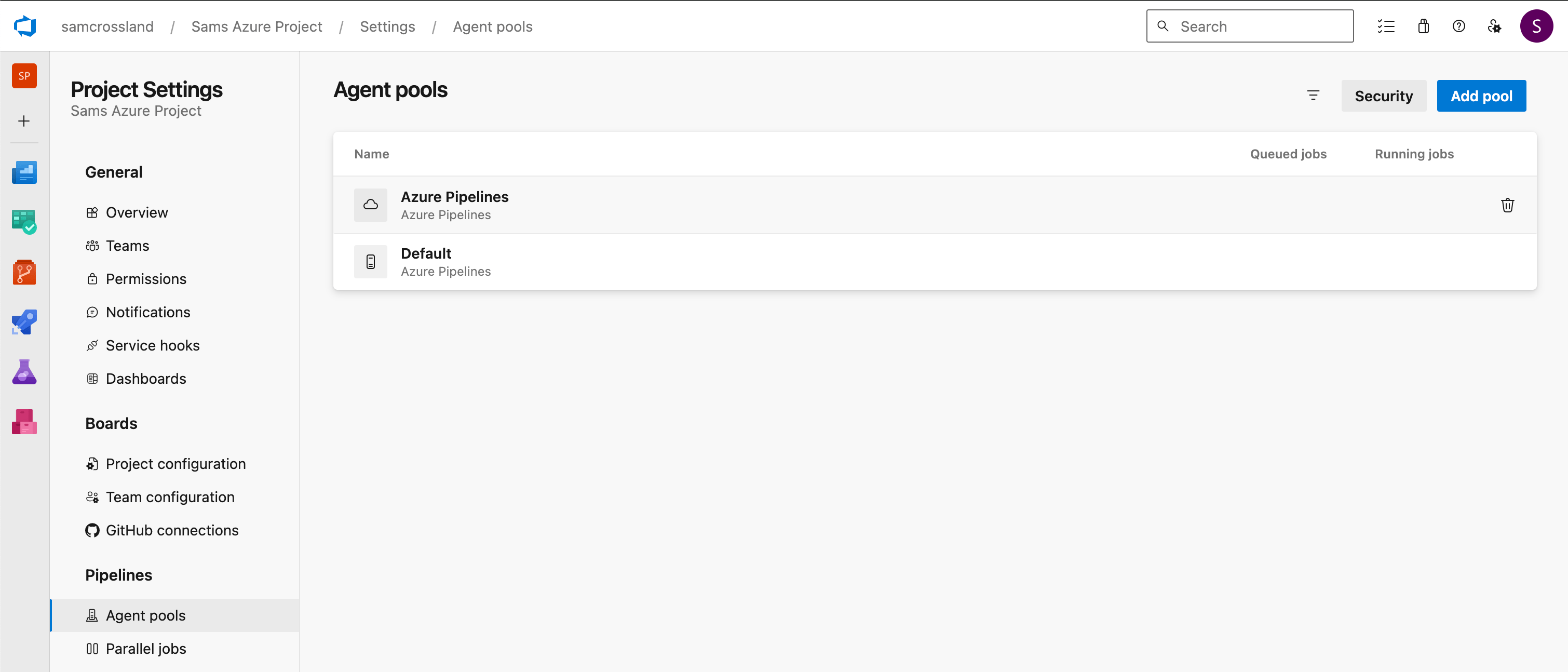Select the Overview menu item
This screenshot has height=672, width=1568.
pyautogui.click(x=137, y=211)
